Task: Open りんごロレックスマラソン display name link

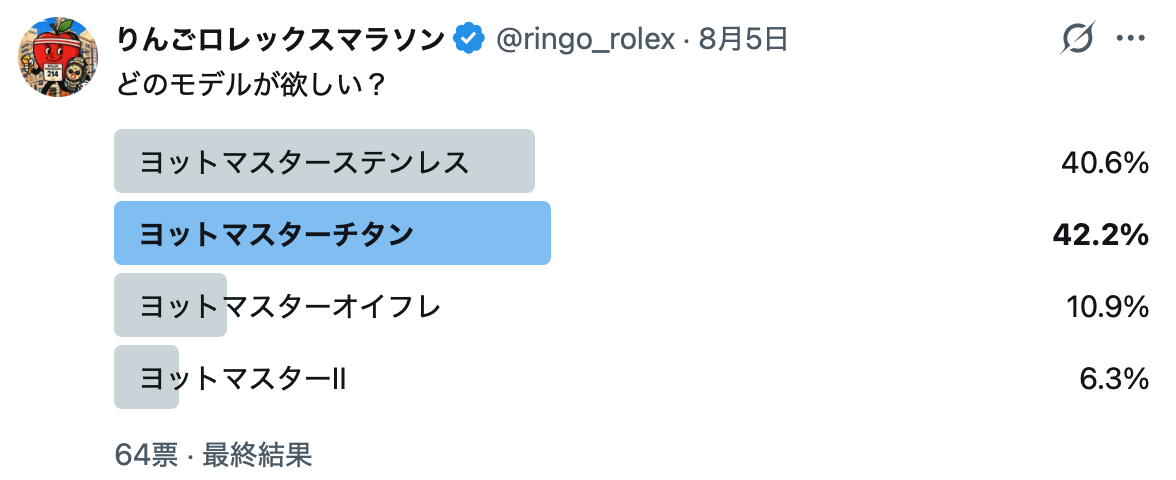Action: (x=282, y=39)
